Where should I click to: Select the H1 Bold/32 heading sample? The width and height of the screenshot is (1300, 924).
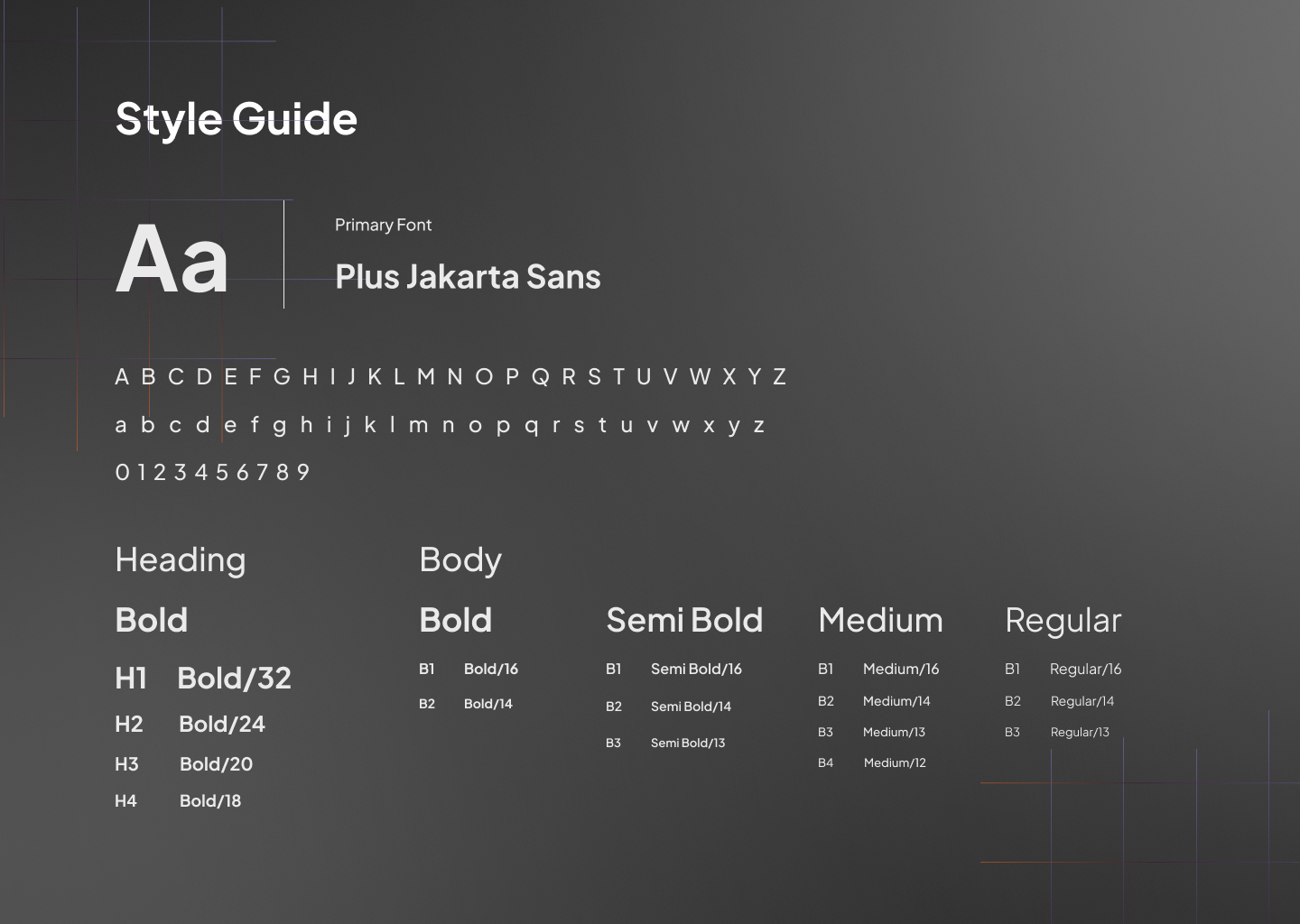234,678
